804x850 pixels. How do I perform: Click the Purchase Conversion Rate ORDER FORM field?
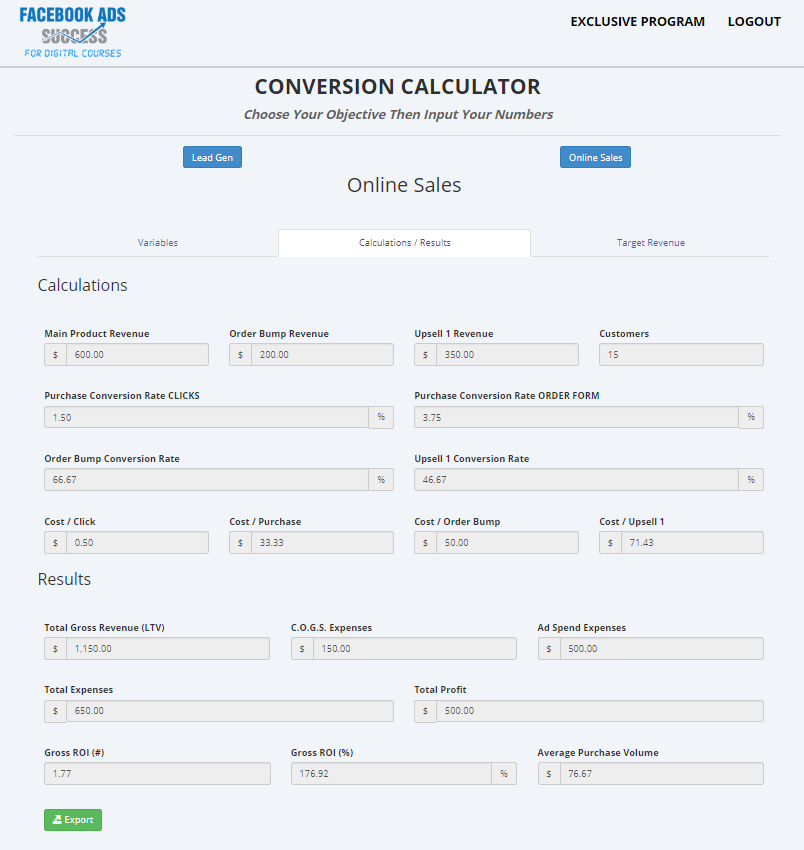click(x=576, y=417)
